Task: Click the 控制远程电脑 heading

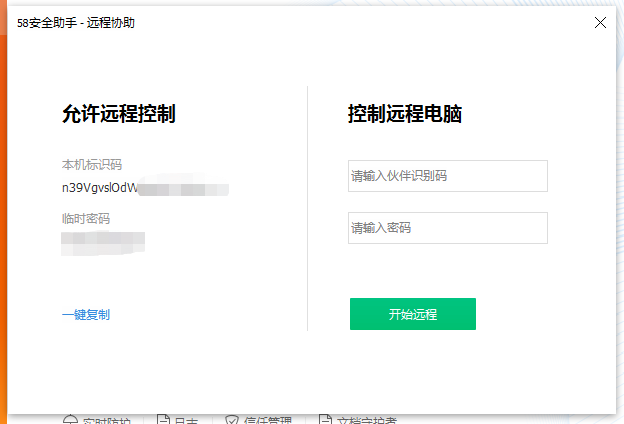Action: pos(405,114)
